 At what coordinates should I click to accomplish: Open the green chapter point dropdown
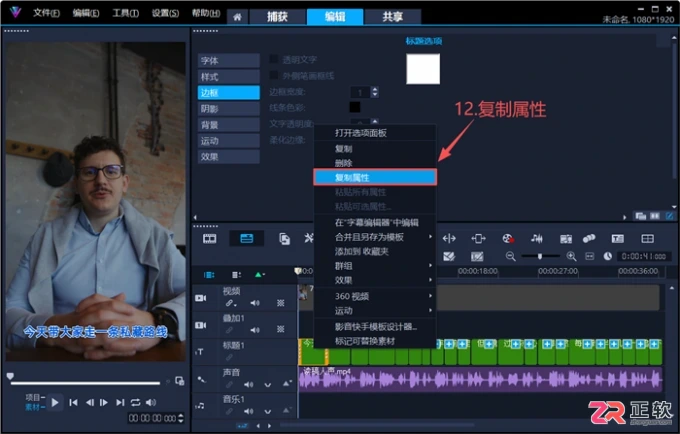260,275
